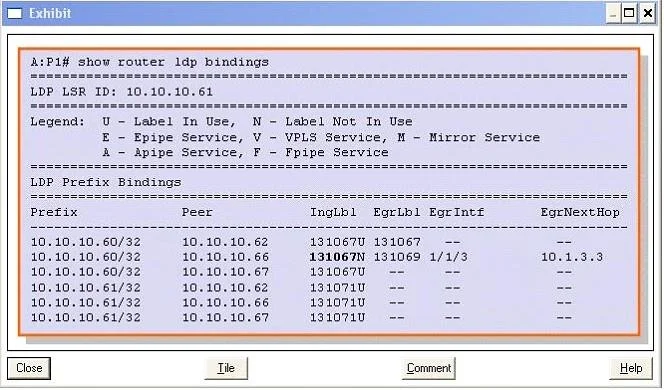Click the legend text 'M - Mirror Service'
The width and height of the screenshot is (664, 390).
click(x=469, y=138)
